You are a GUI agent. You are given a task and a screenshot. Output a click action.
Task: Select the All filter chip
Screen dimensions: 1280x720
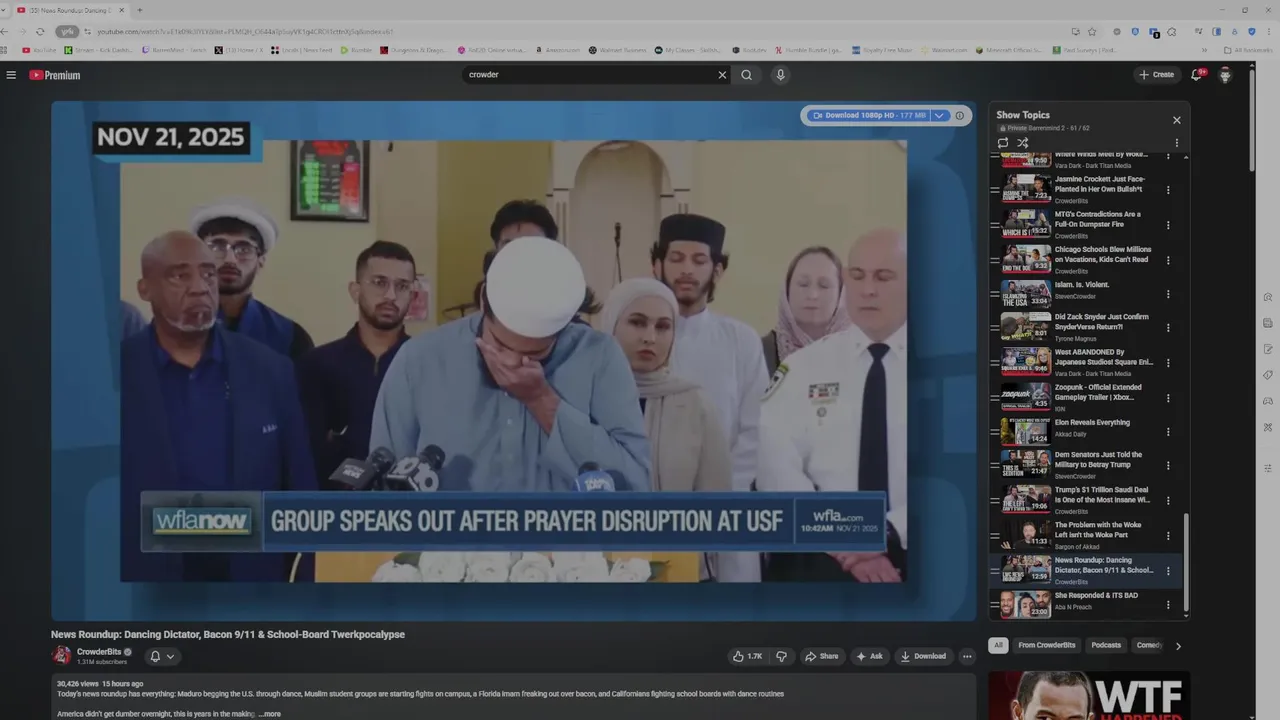coord(998,645)
